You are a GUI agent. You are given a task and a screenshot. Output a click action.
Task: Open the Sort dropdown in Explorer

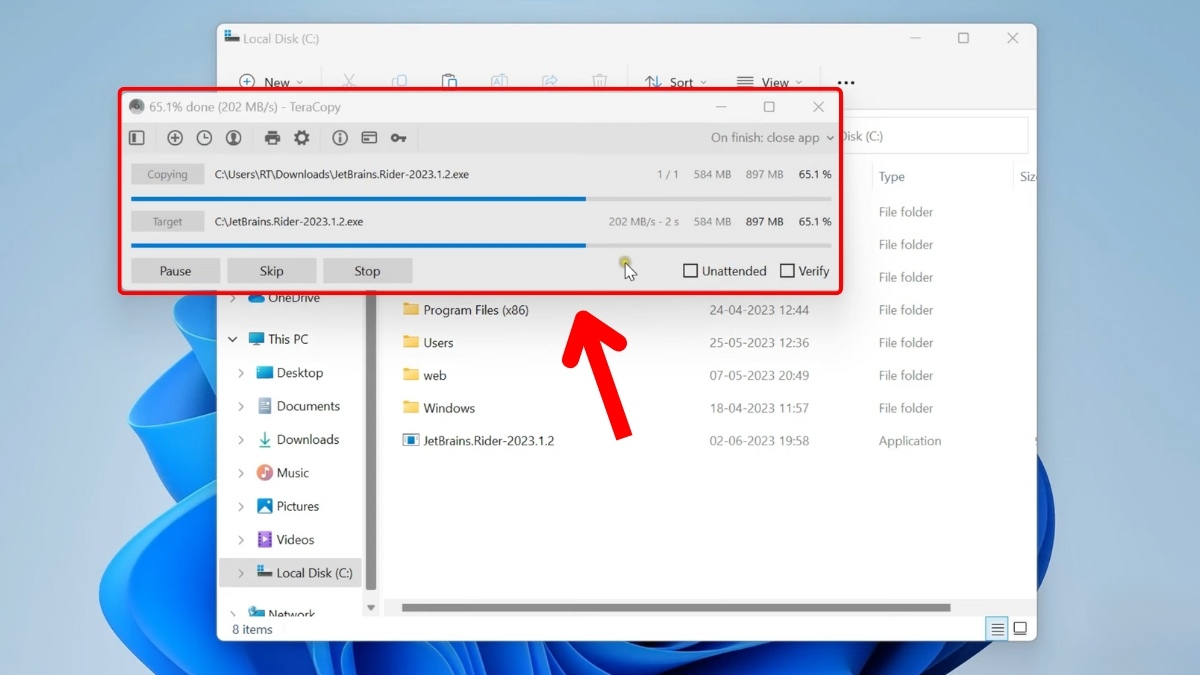click(x=676, y=83)
